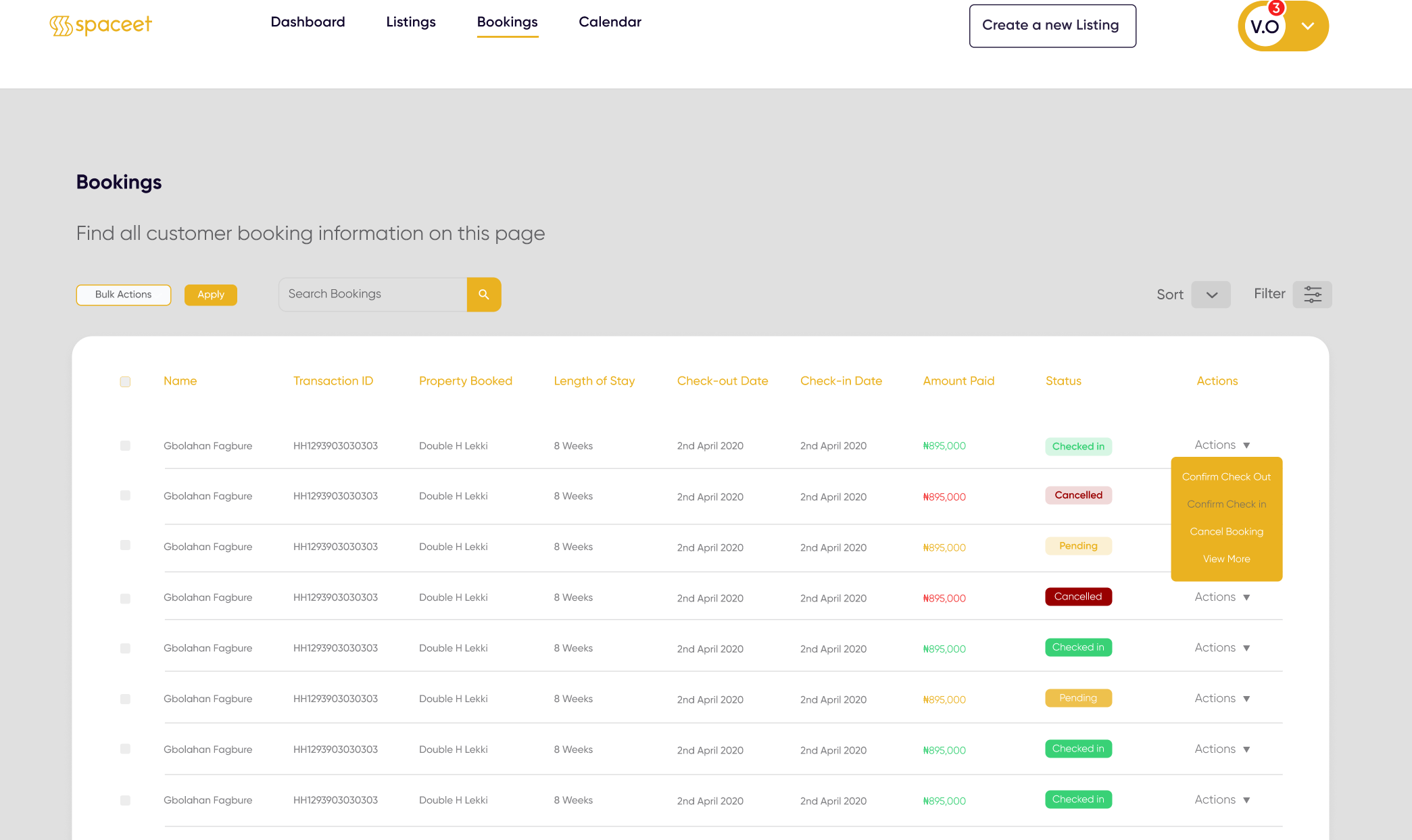Open the V.O profile menu
The image size is (1412, 840).
click(x=1282, y=26)
